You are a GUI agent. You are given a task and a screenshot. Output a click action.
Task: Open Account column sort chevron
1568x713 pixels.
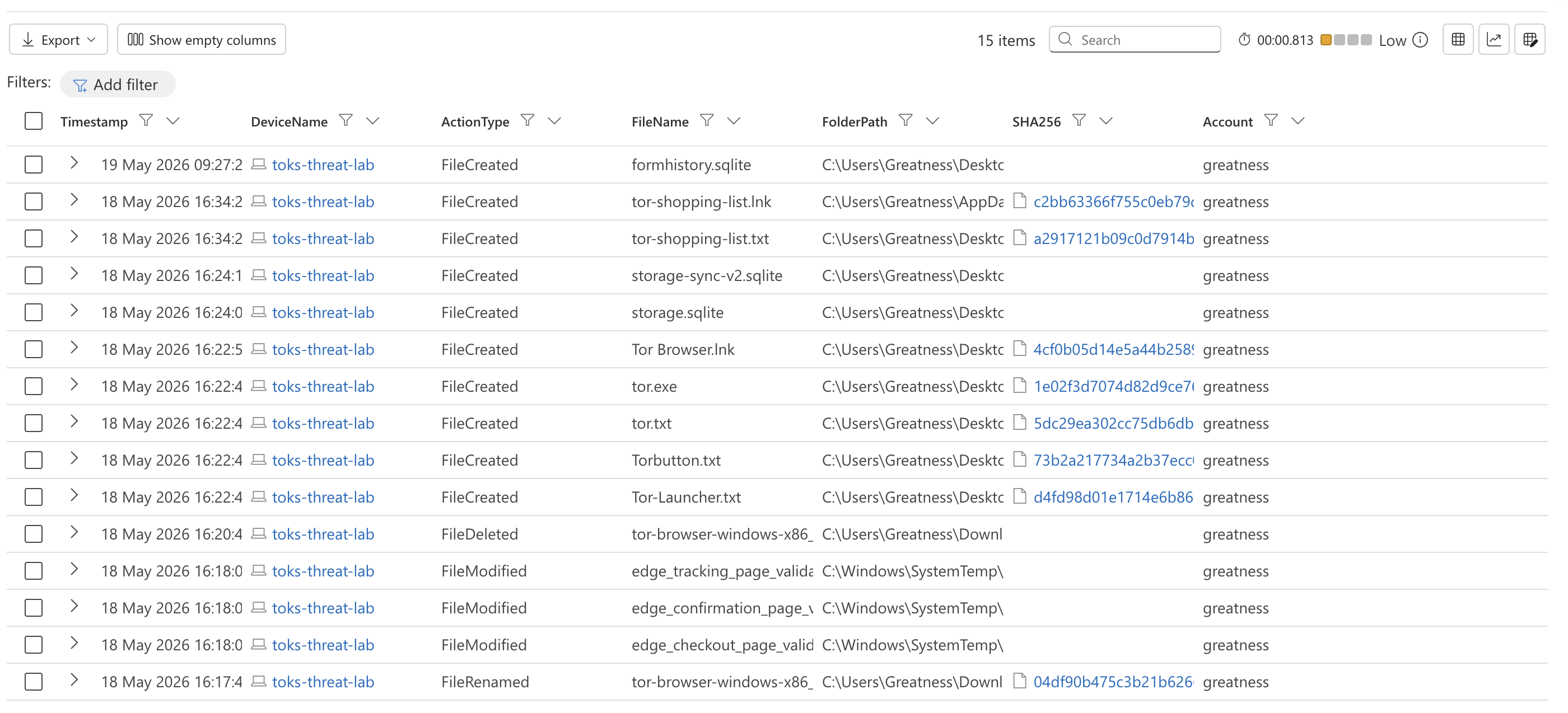click(x=1298, y=121)
